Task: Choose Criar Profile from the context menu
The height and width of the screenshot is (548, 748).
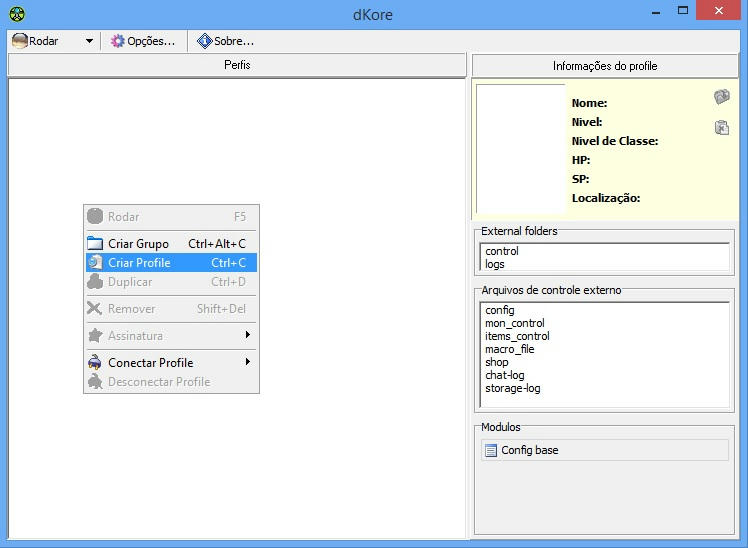Action: (140, 263)
